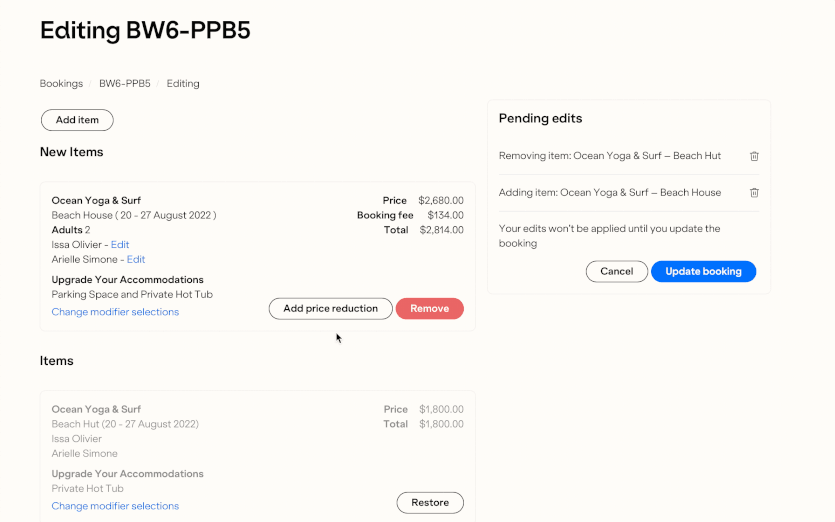
Task: Change modifier selections for Beach Hut item
Action: (x=115, y=506)
